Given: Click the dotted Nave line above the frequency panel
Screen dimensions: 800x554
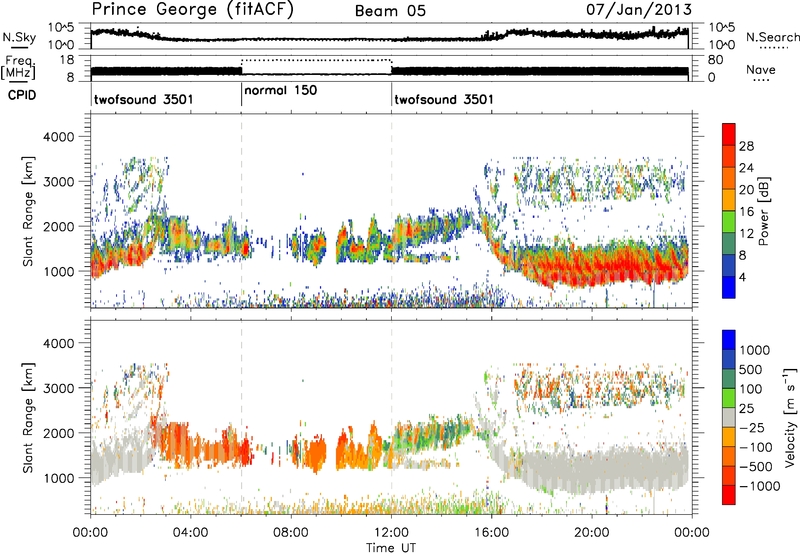Looking at the screenshot, I should [x=316, y=60].
